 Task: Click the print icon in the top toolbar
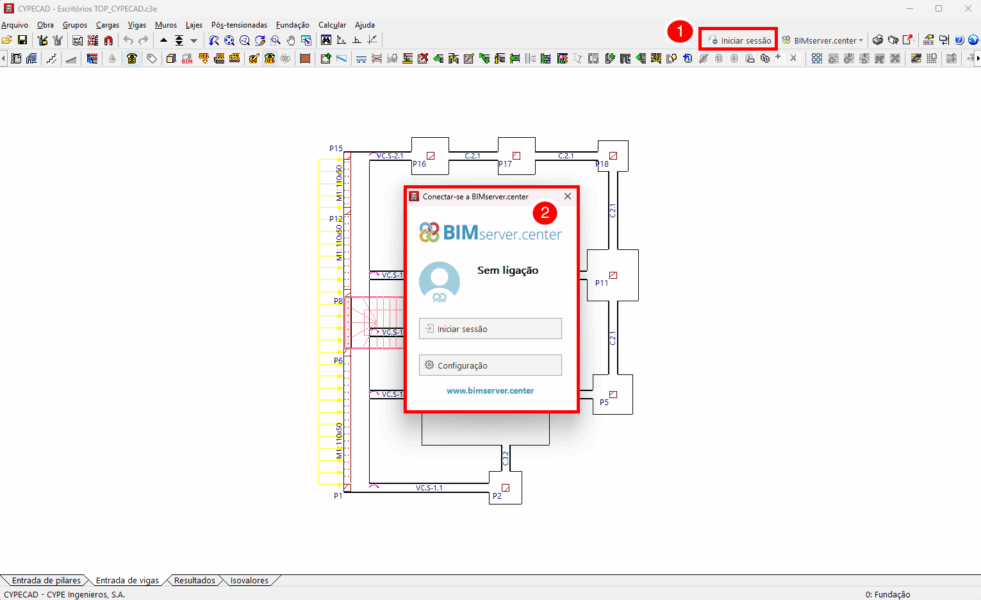tap(877, 40)
